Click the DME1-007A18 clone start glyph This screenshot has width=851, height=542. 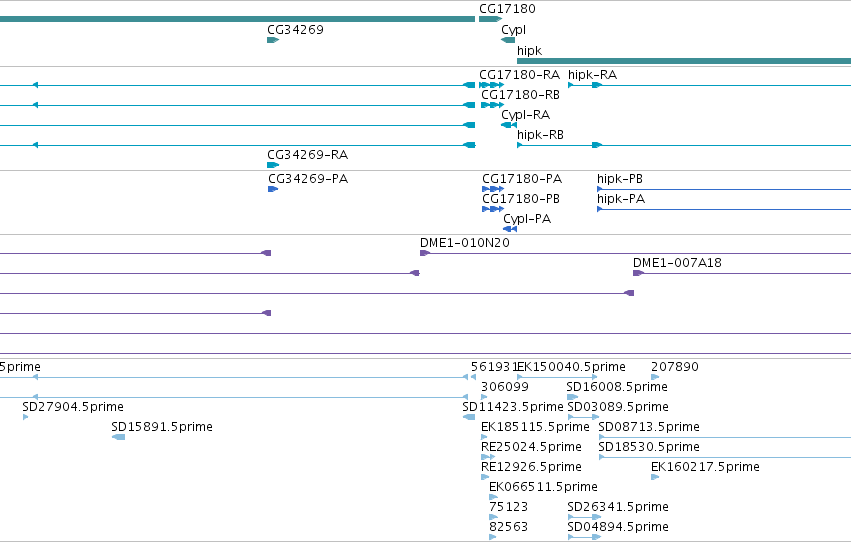(638, 273)
